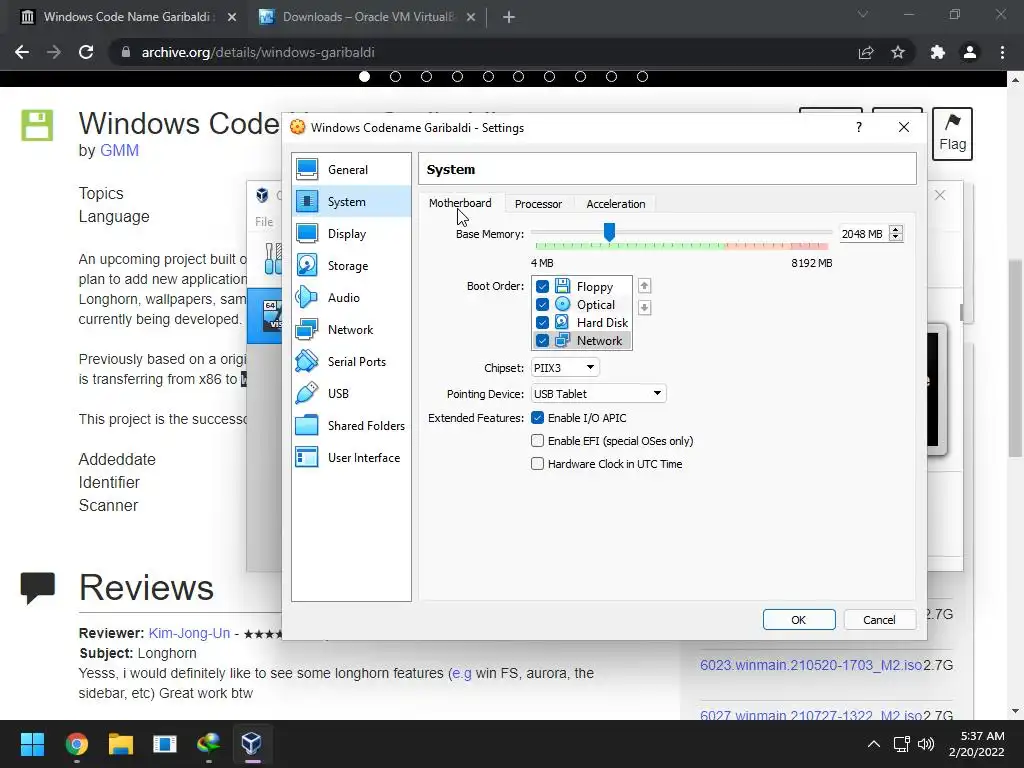Image resolution: width=1024 pixels, height=768 pixels.
Task: Open the Network settings category
Action: [351, 330]
